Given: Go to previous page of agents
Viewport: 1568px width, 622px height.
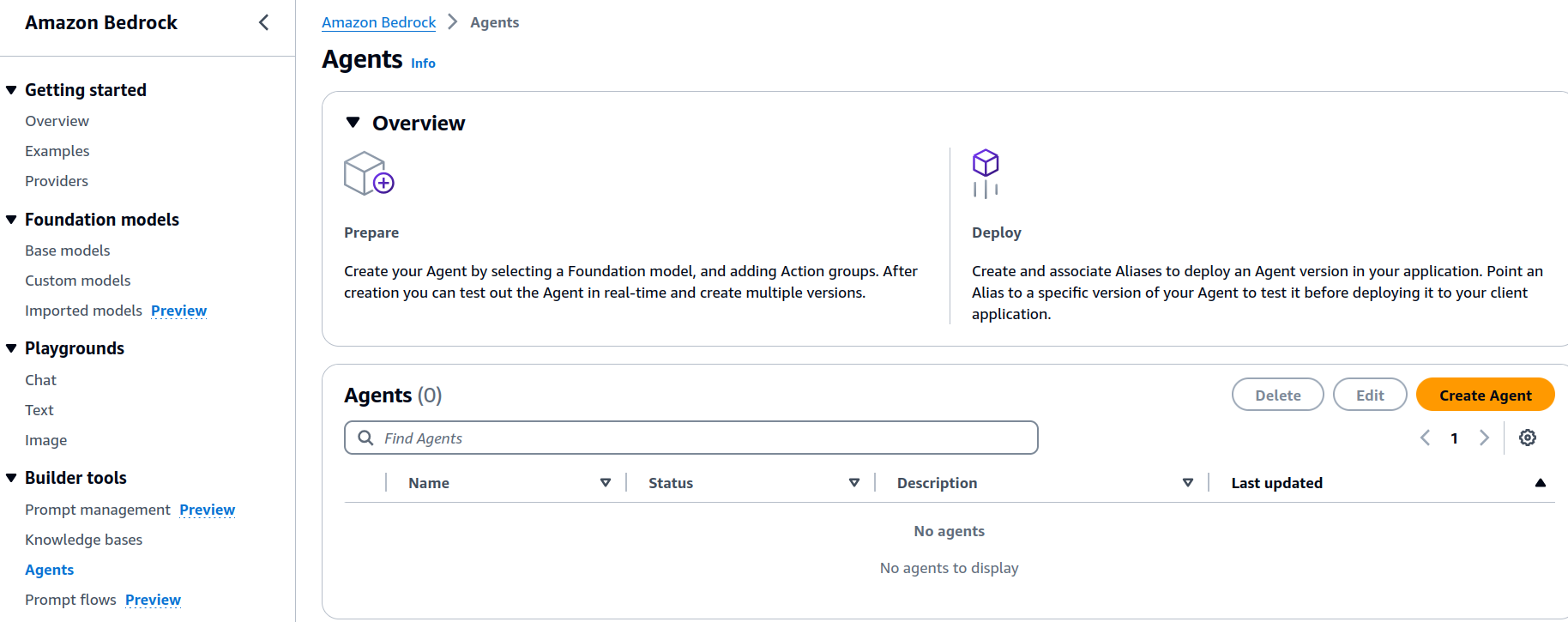Looking at the screenshot, I should point(1425,438).
